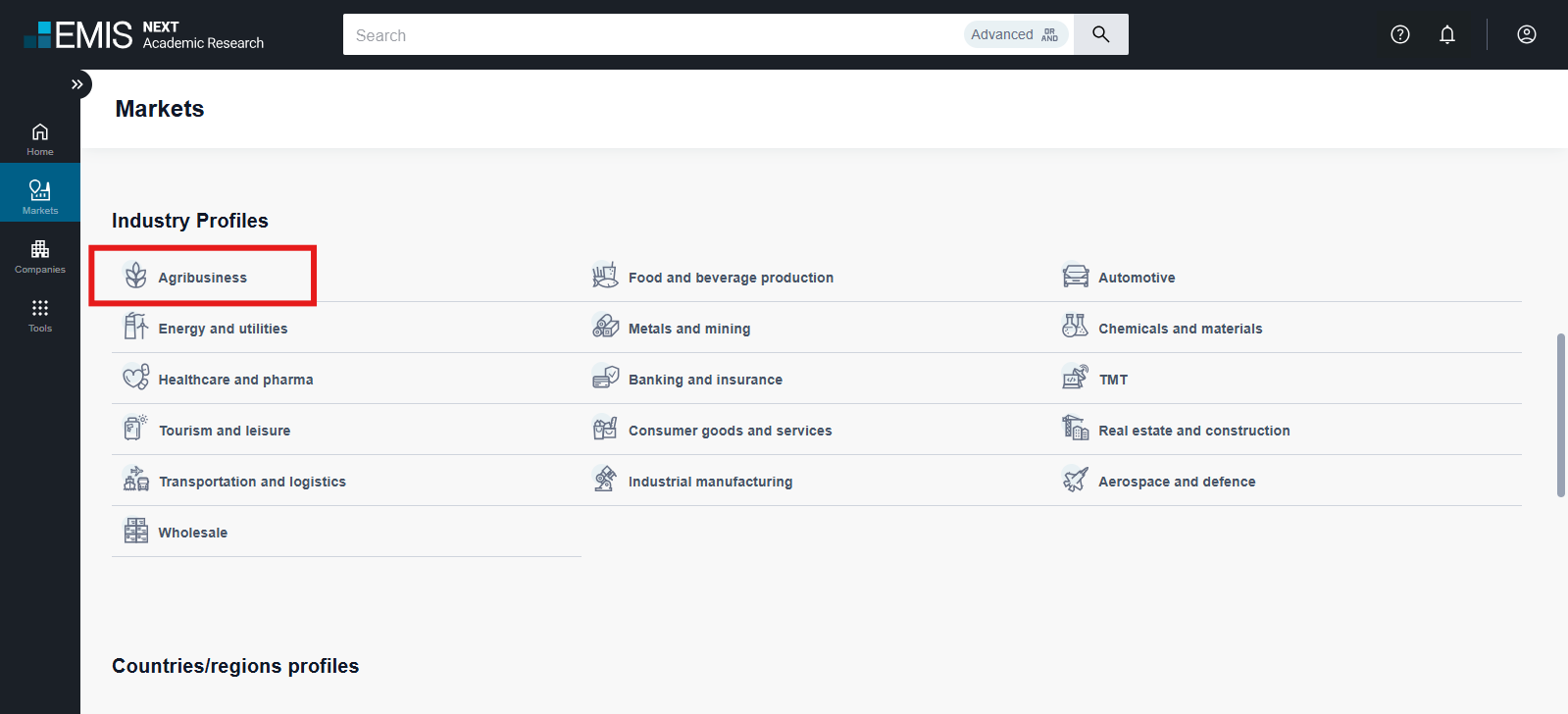Viewport: 1568px width, 714px height.
Task: Open the notifications bell
Action: click(x=1446, y=34)
